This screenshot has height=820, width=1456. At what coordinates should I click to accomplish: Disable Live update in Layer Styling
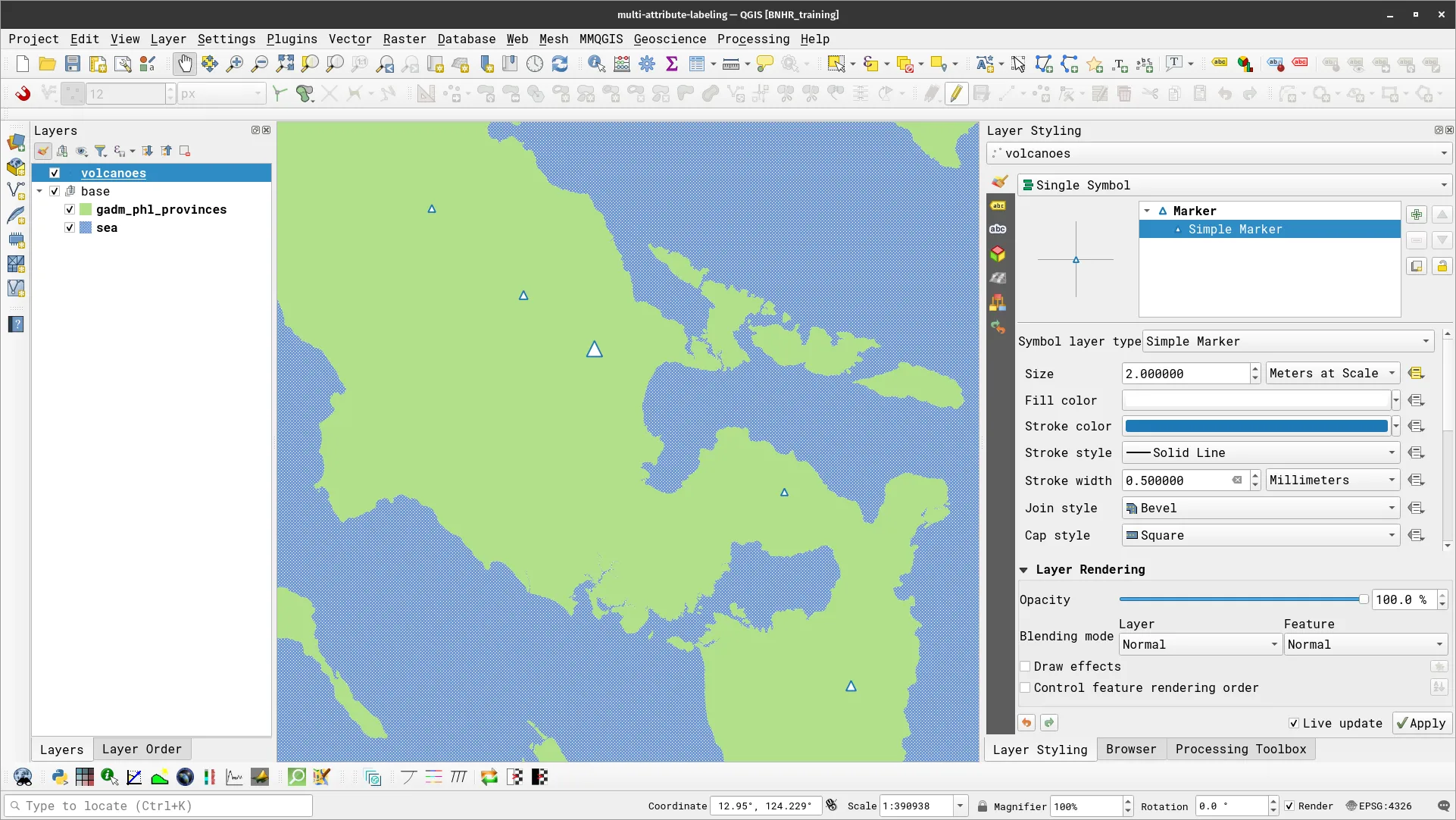pyautogui.click(x=1295, y=723)
